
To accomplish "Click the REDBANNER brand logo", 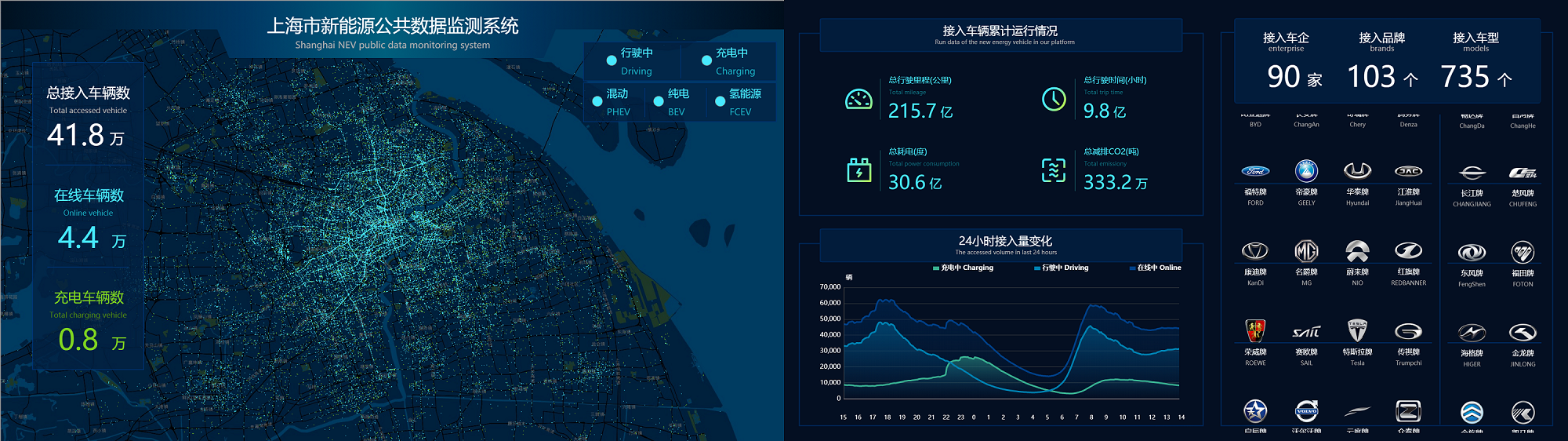I will [1408, 250].
